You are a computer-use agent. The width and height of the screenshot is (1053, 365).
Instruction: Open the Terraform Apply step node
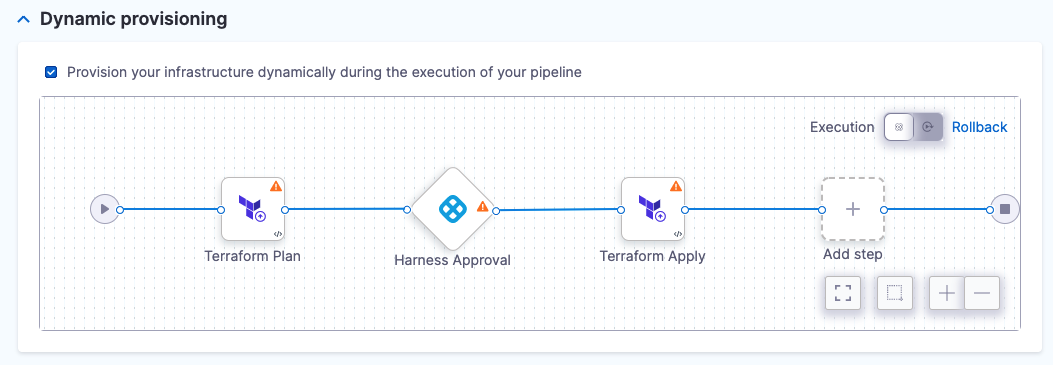click(653, 209)
